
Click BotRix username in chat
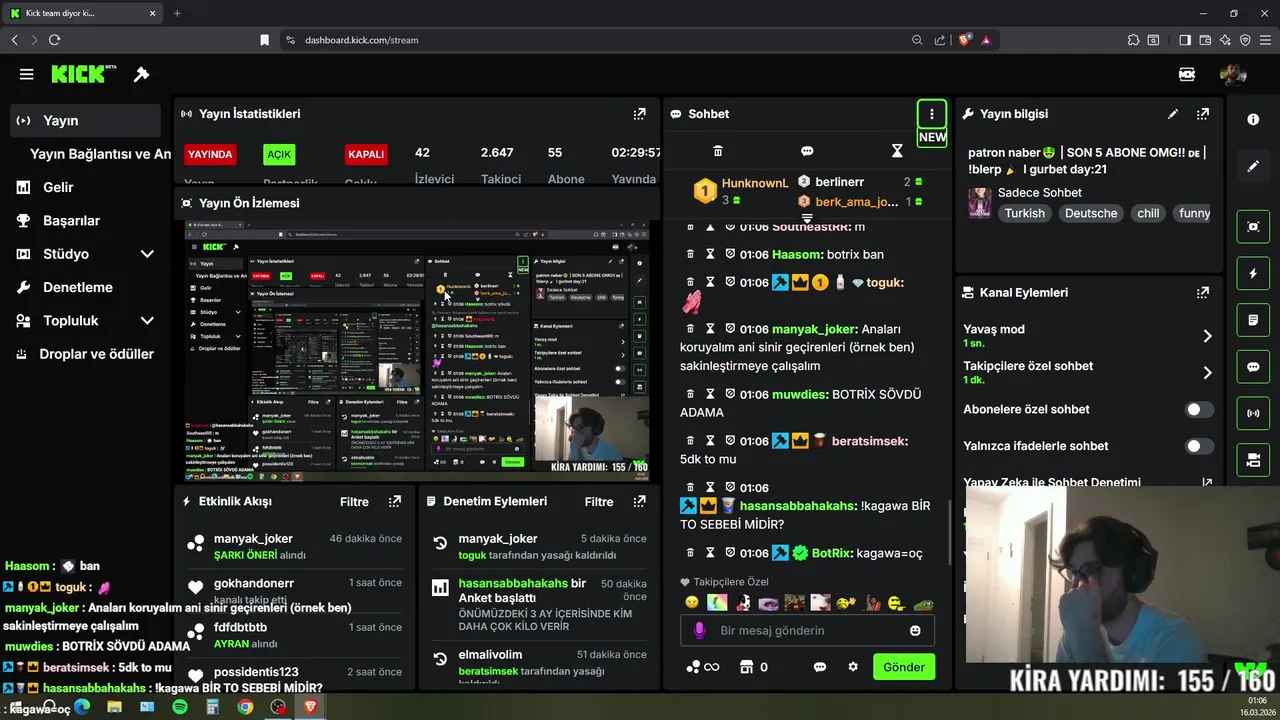coord(832,553)
